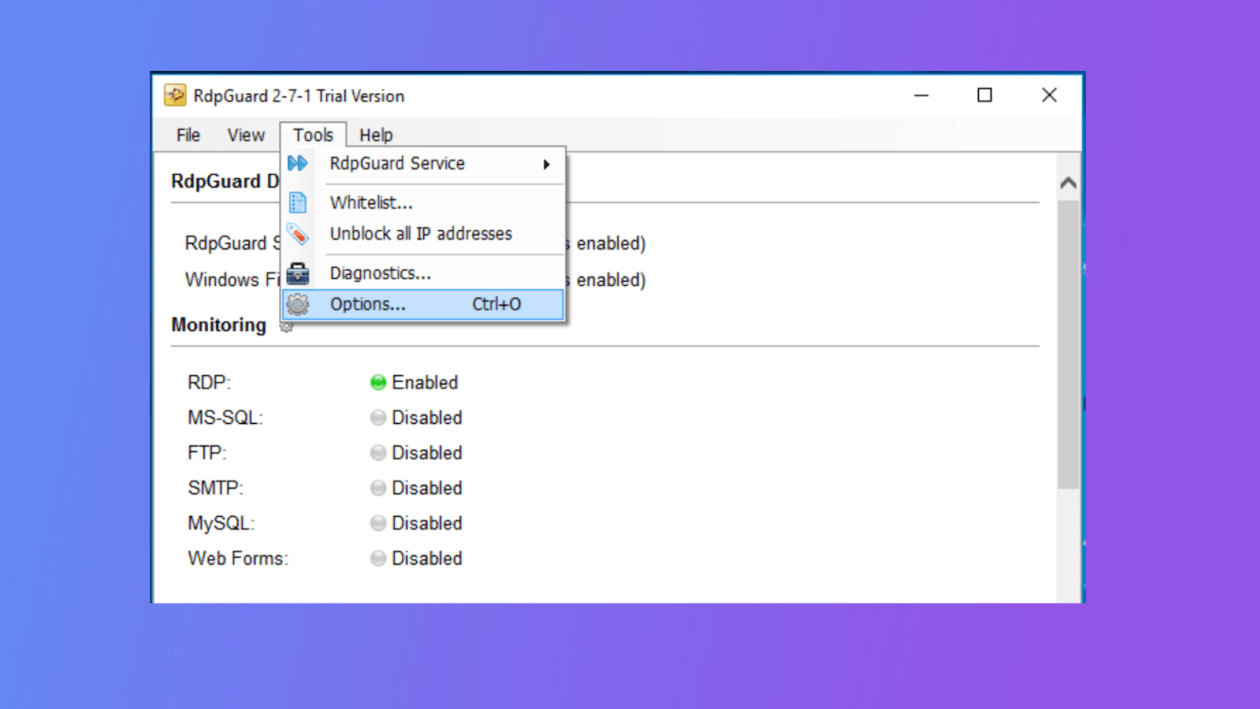1260x709 pixels.
Task: Click the gear icon beside Monitoring heading
Action: pos(286,326)
